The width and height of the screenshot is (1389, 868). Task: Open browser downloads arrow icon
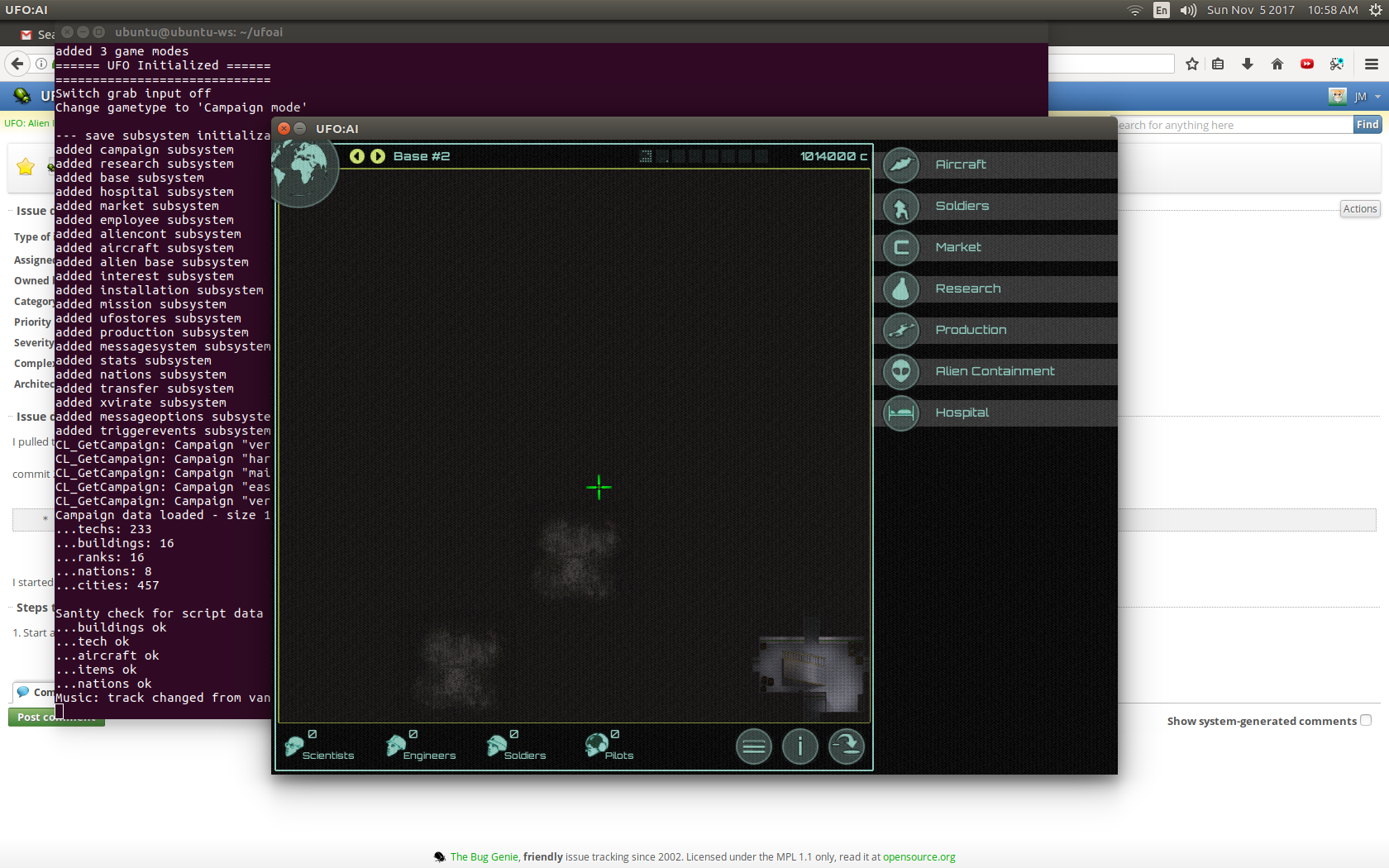1248,64
